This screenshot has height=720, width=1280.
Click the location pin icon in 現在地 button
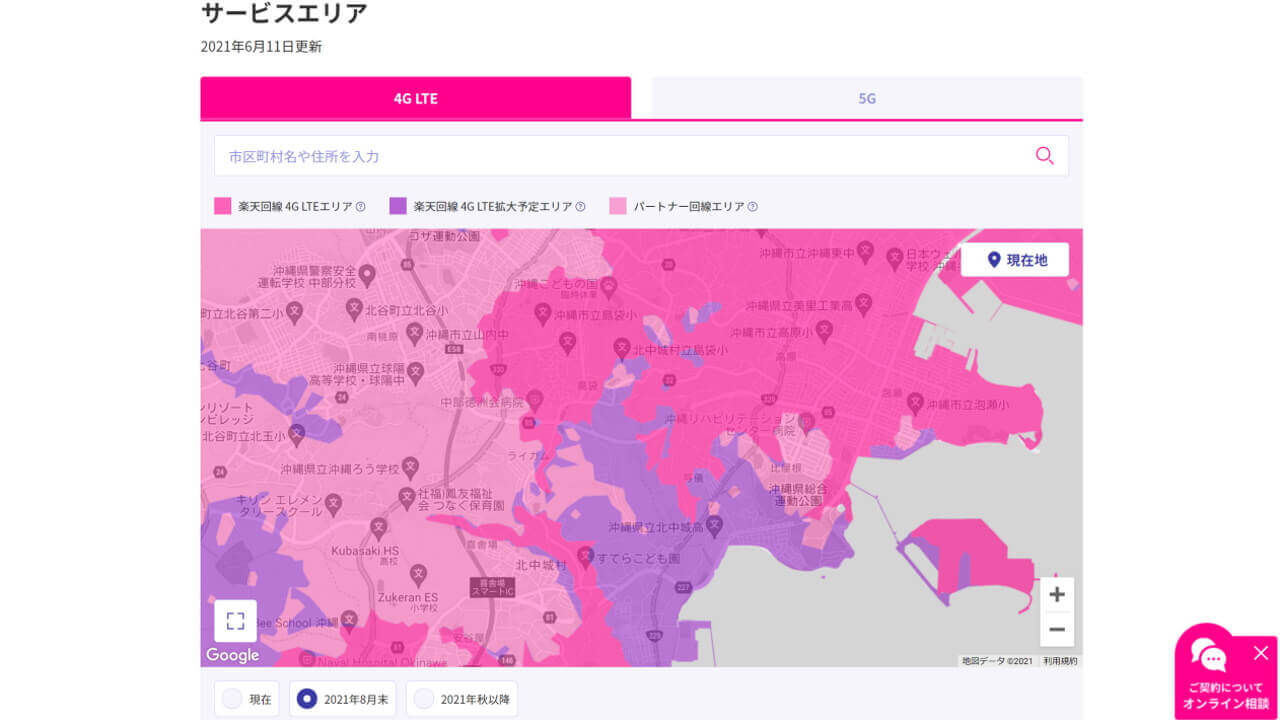point(993,259)
